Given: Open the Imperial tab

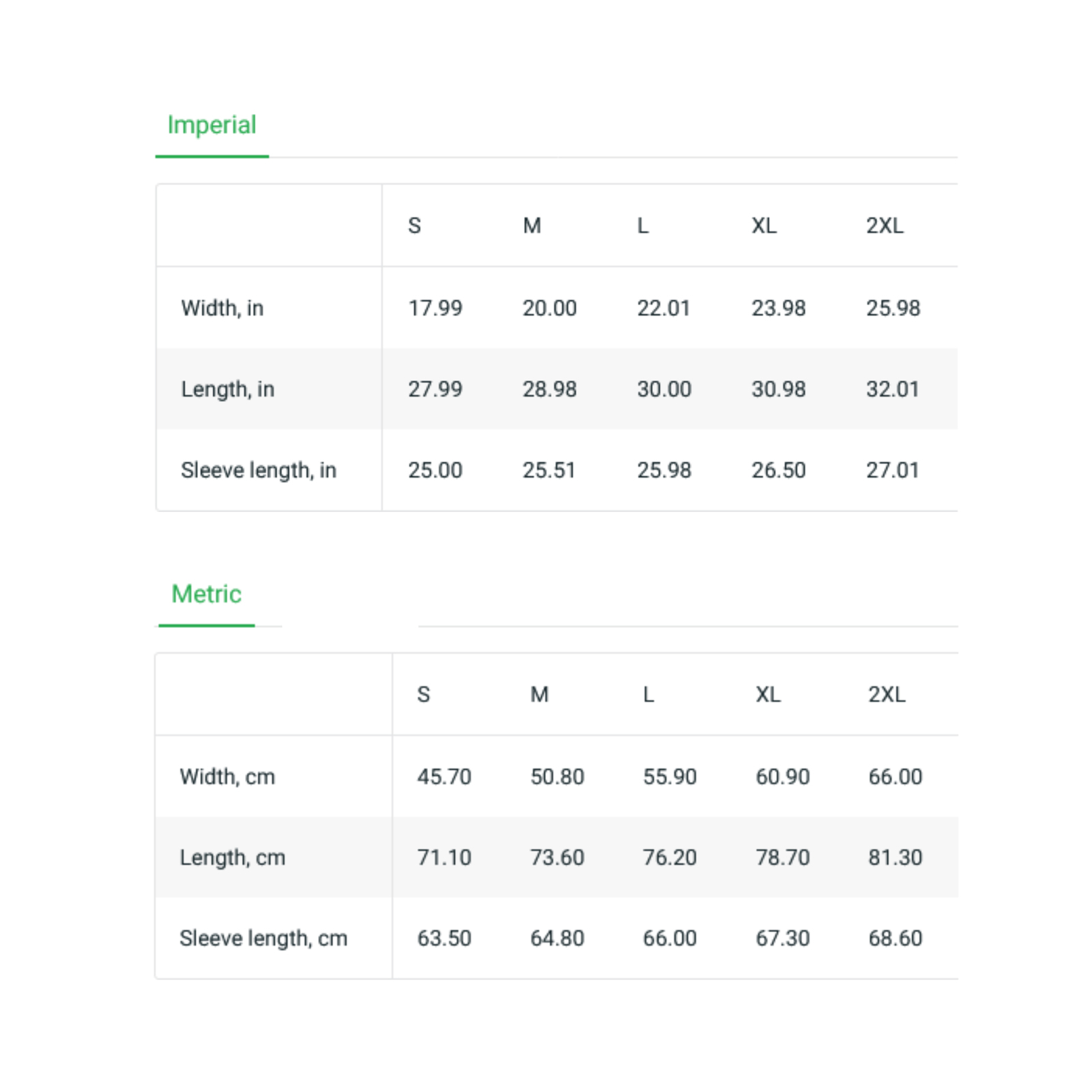Looking at the screenshot, I should click(212, 126).
